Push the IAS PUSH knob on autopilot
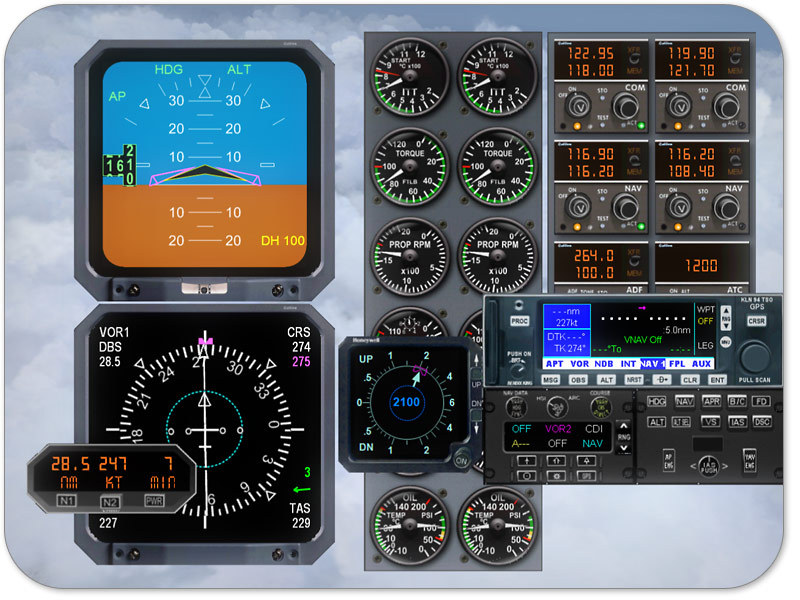Viewport: 800px width, 600px height. tap(709, 466)
